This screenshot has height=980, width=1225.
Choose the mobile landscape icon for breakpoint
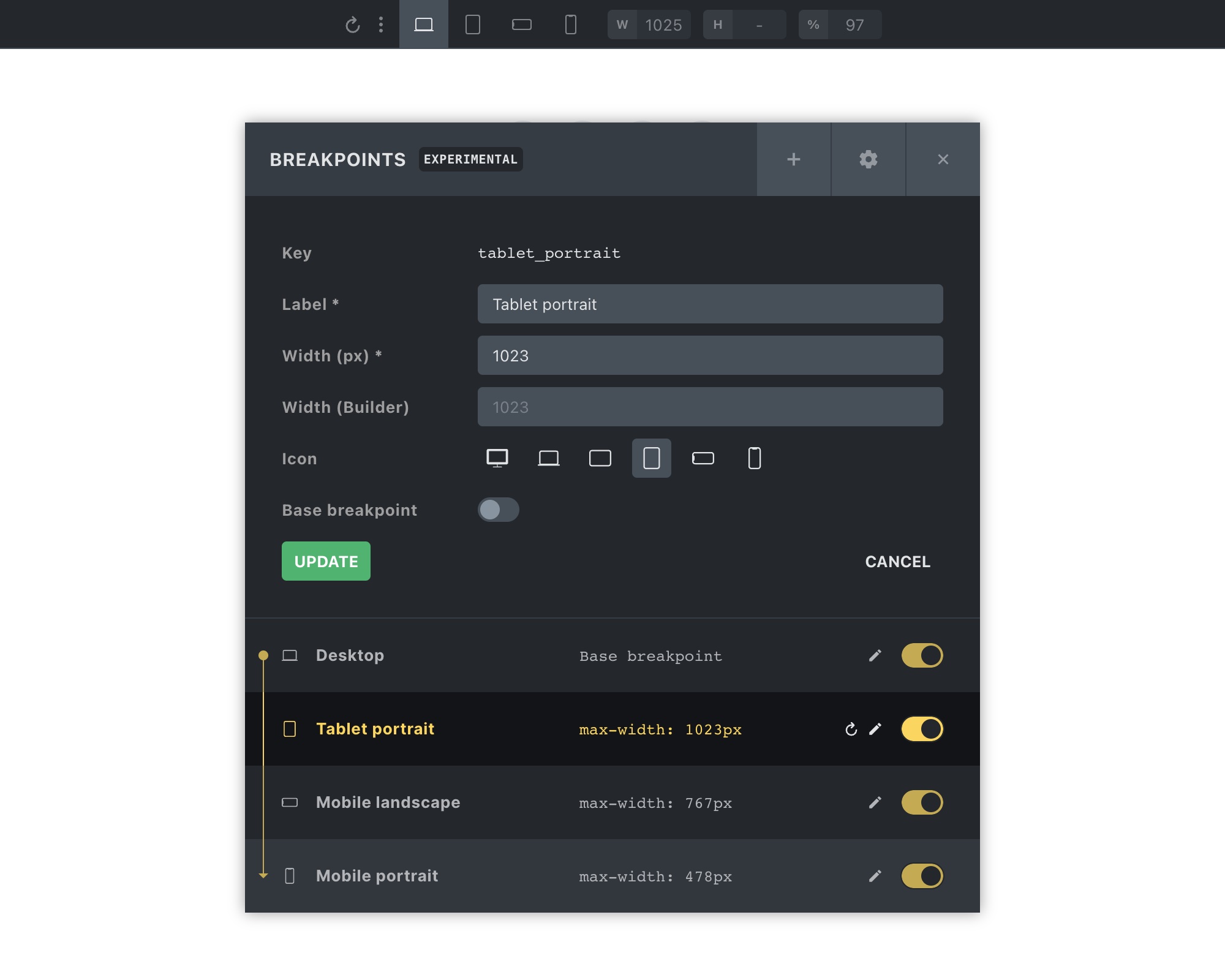pyautogui.click(x=703, y=458)
